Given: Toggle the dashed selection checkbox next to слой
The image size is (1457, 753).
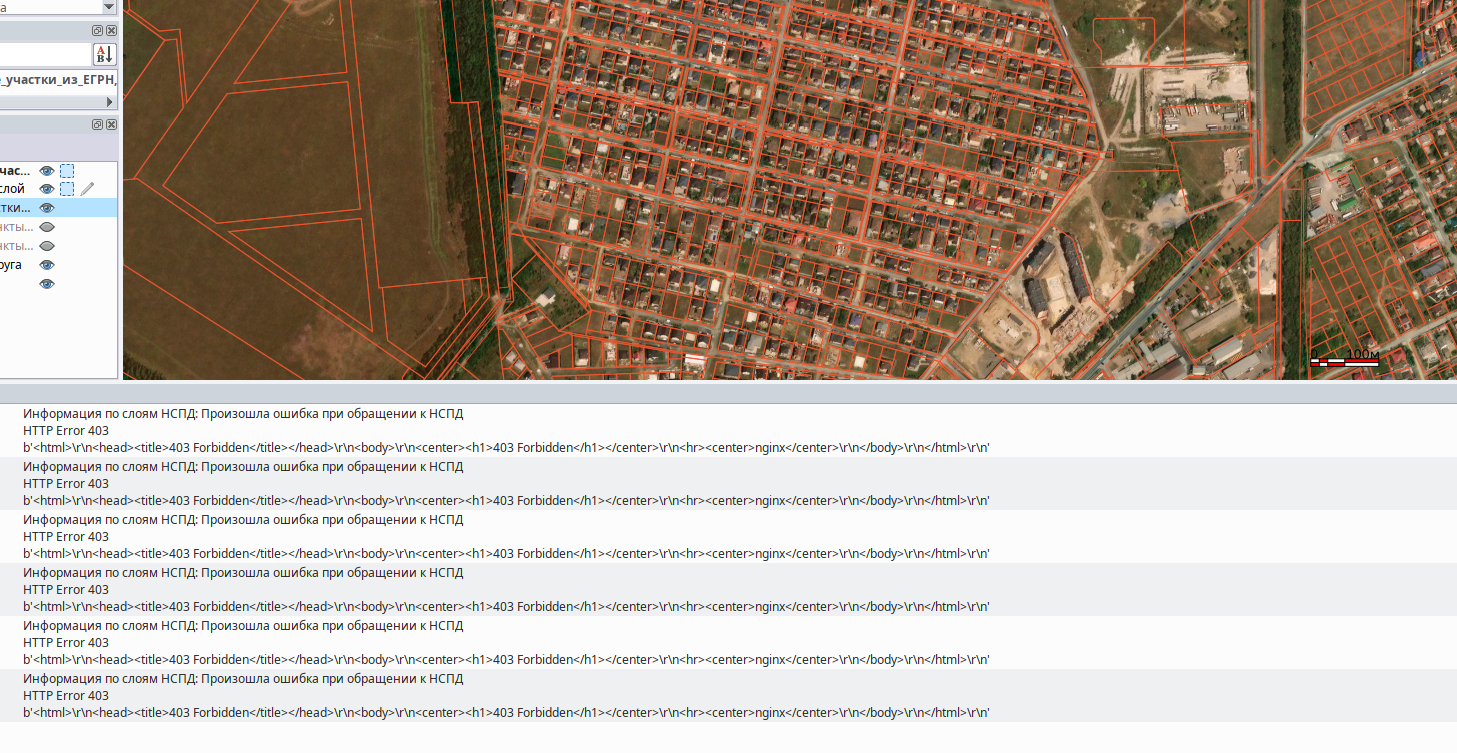Looking at the screenshot, I should click(67, 188).
